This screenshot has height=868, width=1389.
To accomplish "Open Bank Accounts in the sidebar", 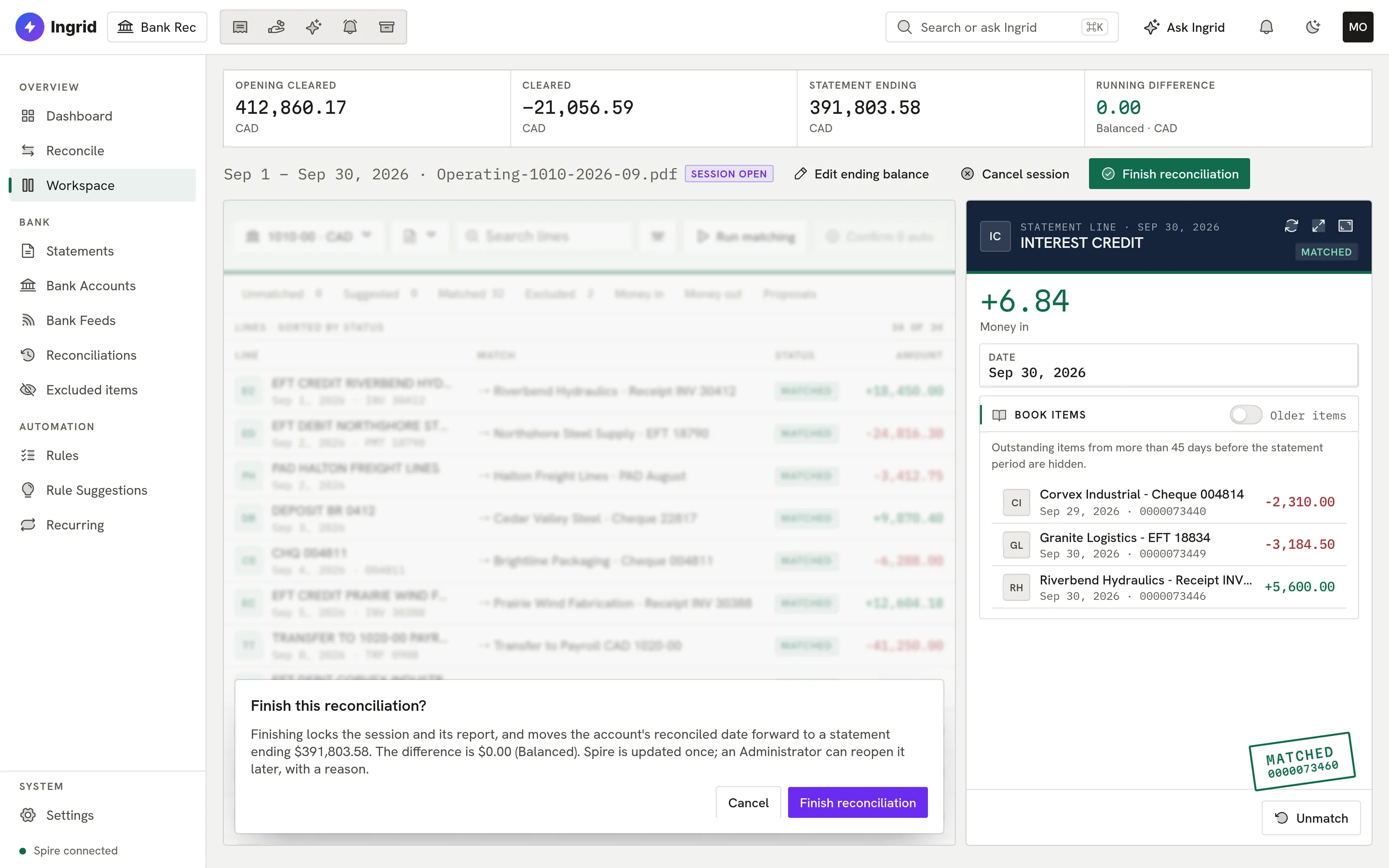I will pyautogui.click(x=102, y=285).
